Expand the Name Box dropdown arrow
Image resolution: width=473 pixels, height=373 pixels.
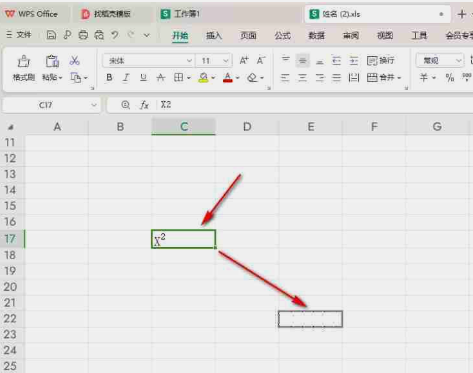94,105
